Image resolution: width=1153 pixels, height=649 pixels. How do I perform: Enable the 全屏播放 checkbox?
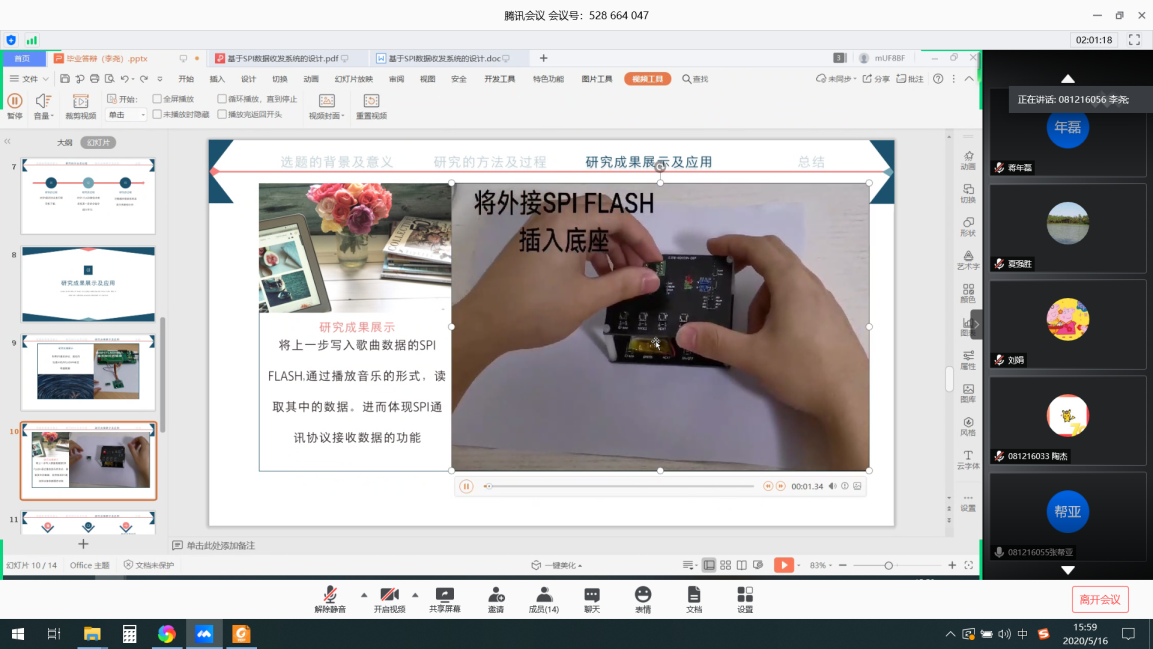157,99
